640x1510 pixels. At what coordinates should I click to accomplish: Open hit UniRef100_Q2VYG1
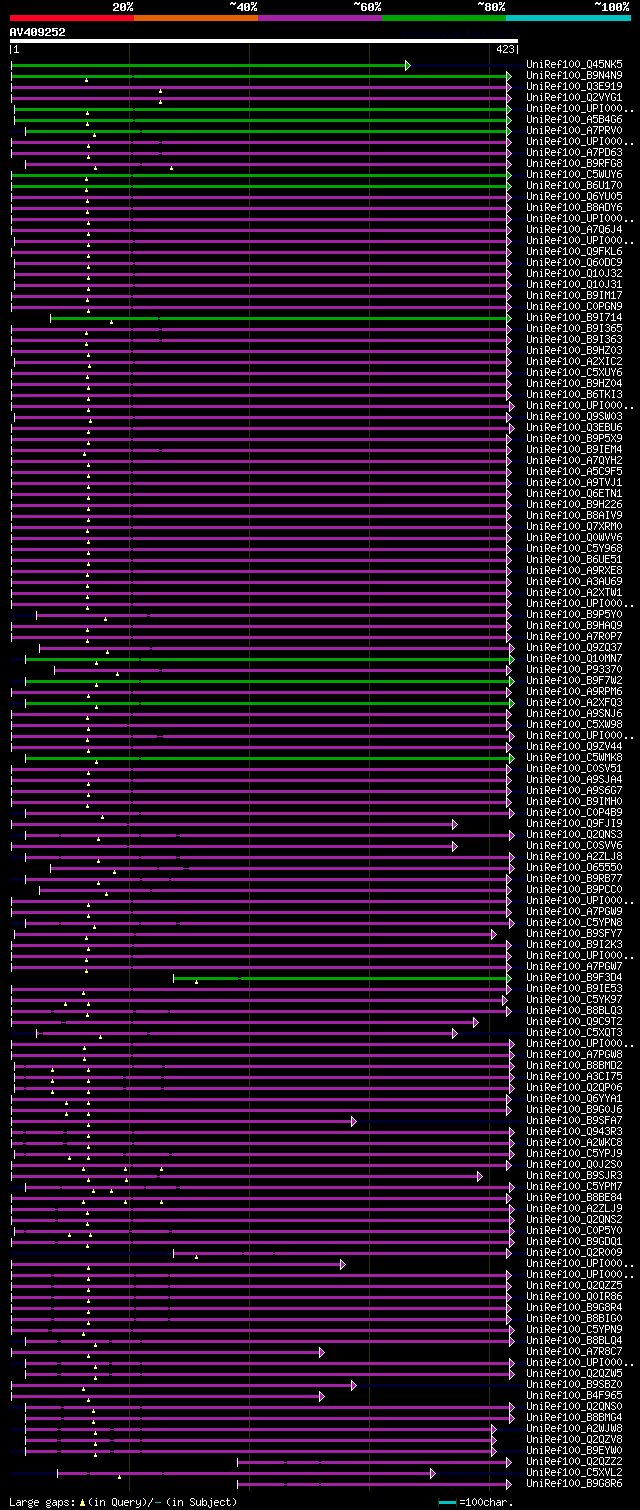(575, 98)
